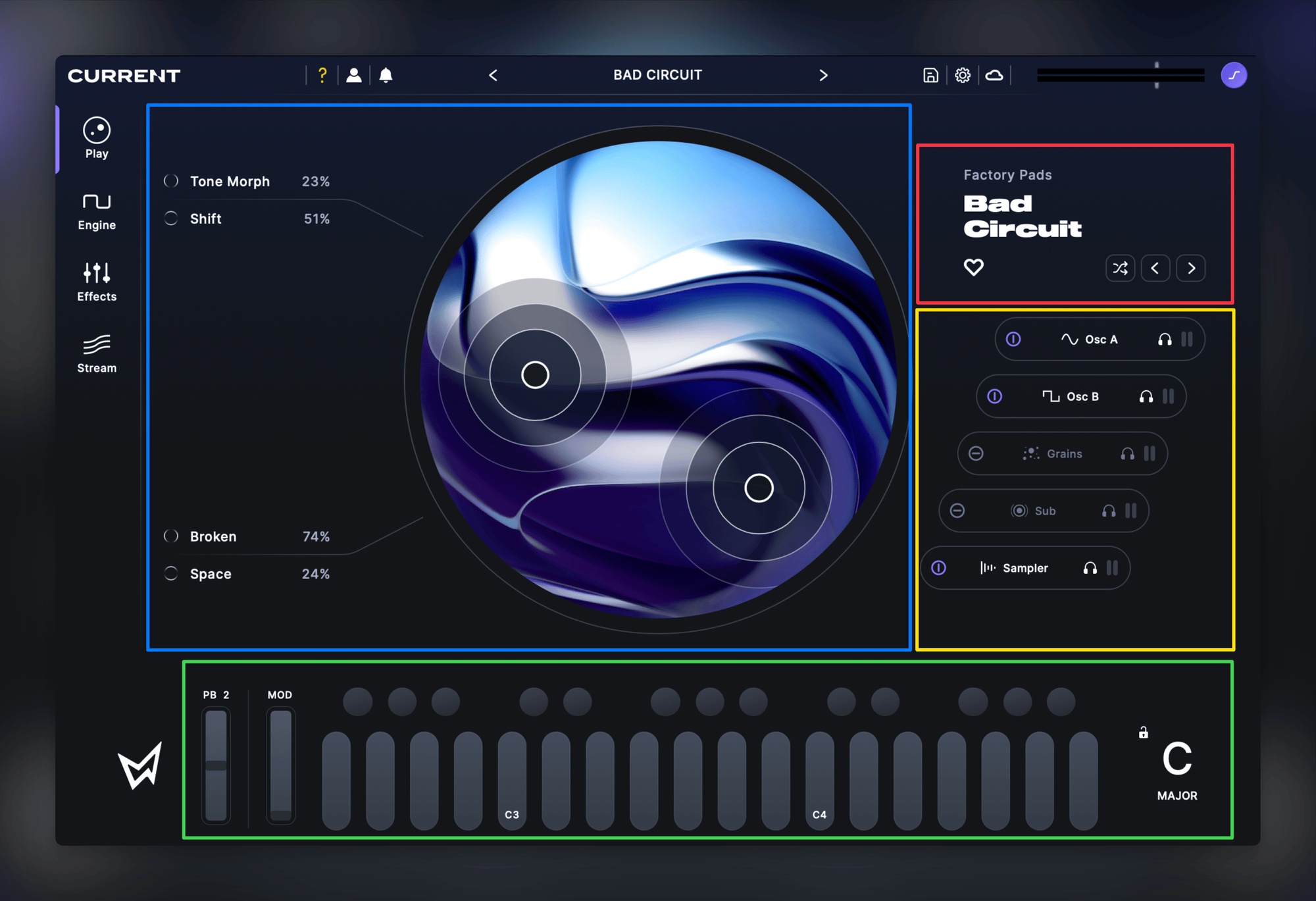Toggle Osc A power button
The width and height of the screenshot is (1316, 901).
[1013, 339]
